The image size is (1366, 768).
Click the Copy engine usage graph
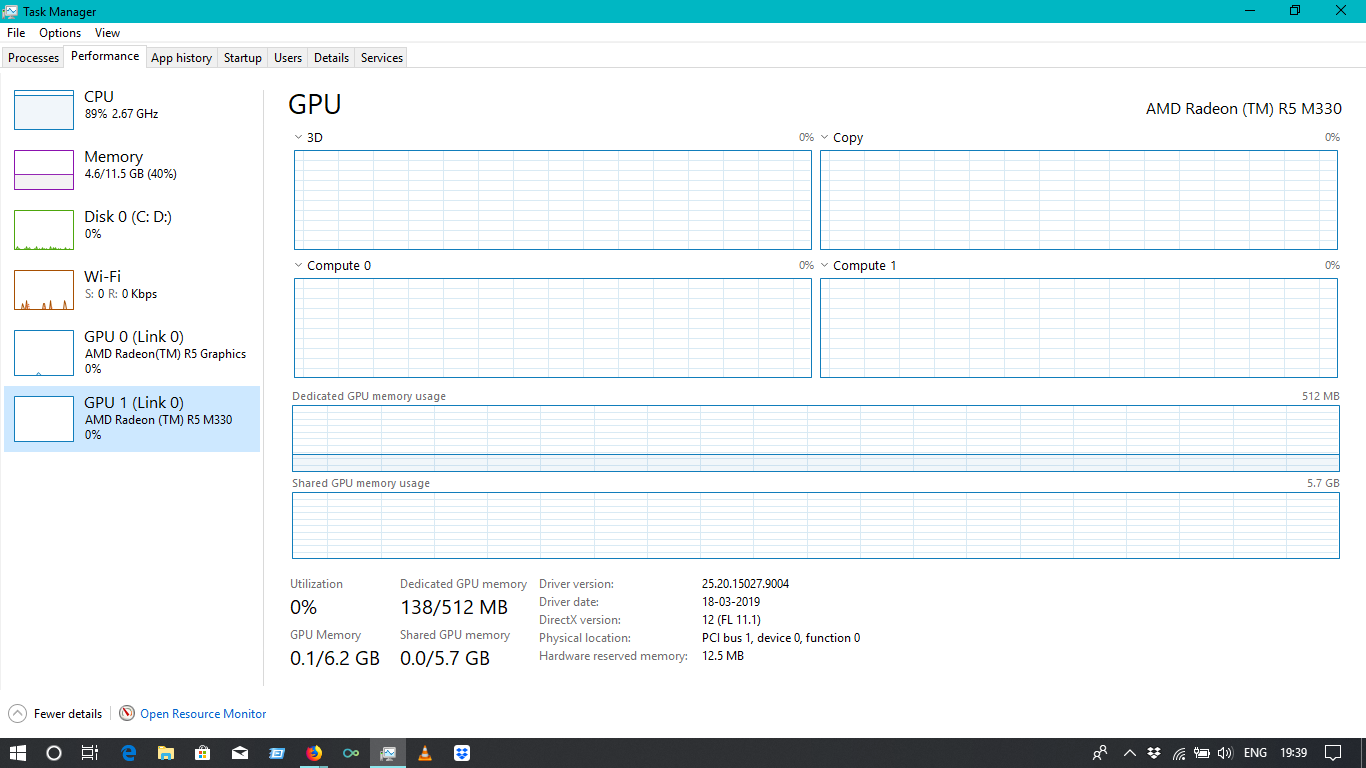point(1079,200)
